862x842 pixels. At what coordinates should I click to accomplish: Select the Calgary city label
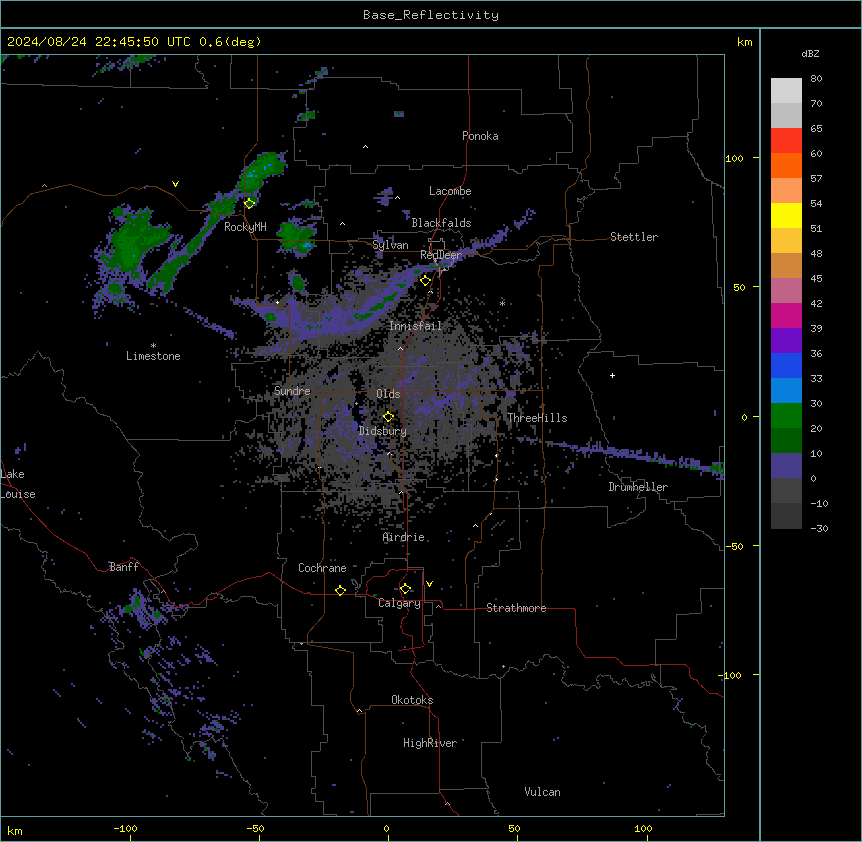[x=400, y=603]
